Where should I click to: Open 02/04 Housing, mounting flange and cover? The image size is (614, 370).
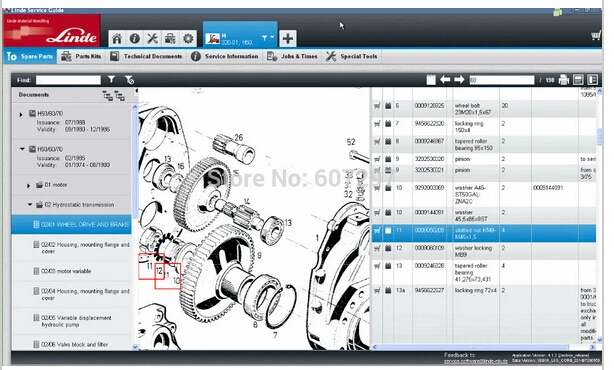pos(72,294)
